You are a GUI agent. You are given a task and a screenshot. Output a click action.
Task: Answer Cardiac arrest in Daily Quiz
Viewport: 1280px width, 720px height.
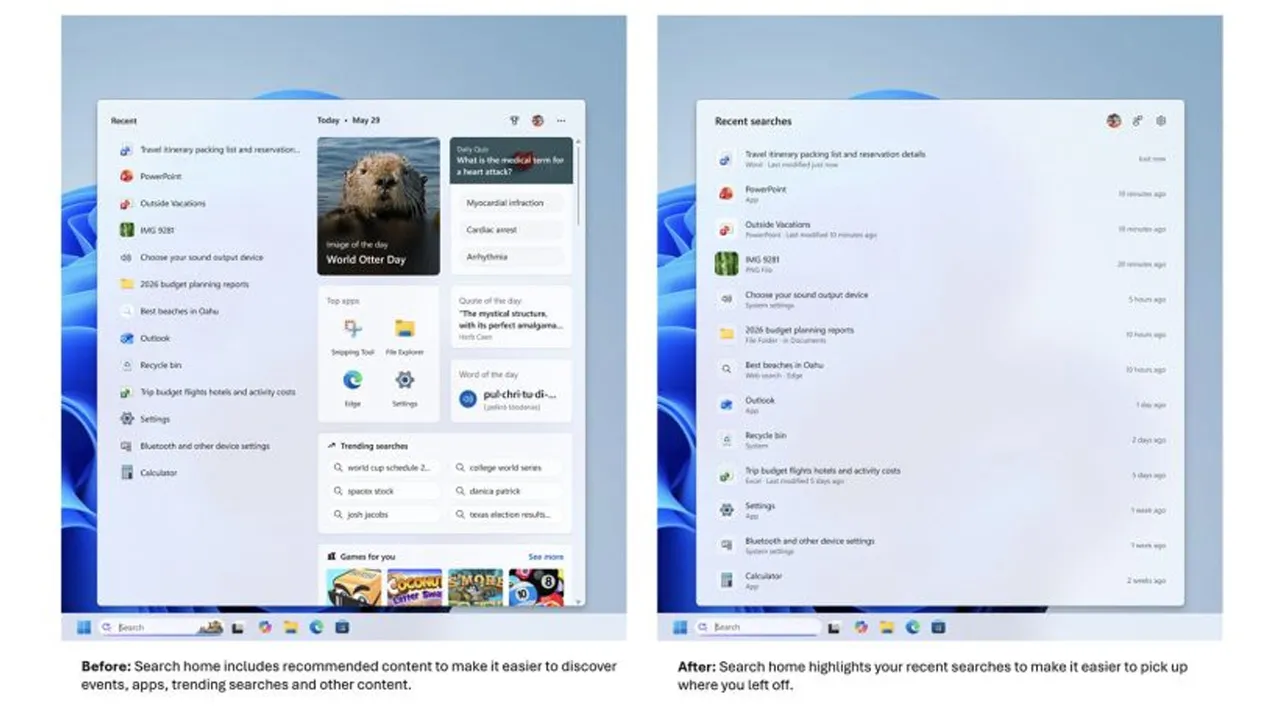coord(511,230)
